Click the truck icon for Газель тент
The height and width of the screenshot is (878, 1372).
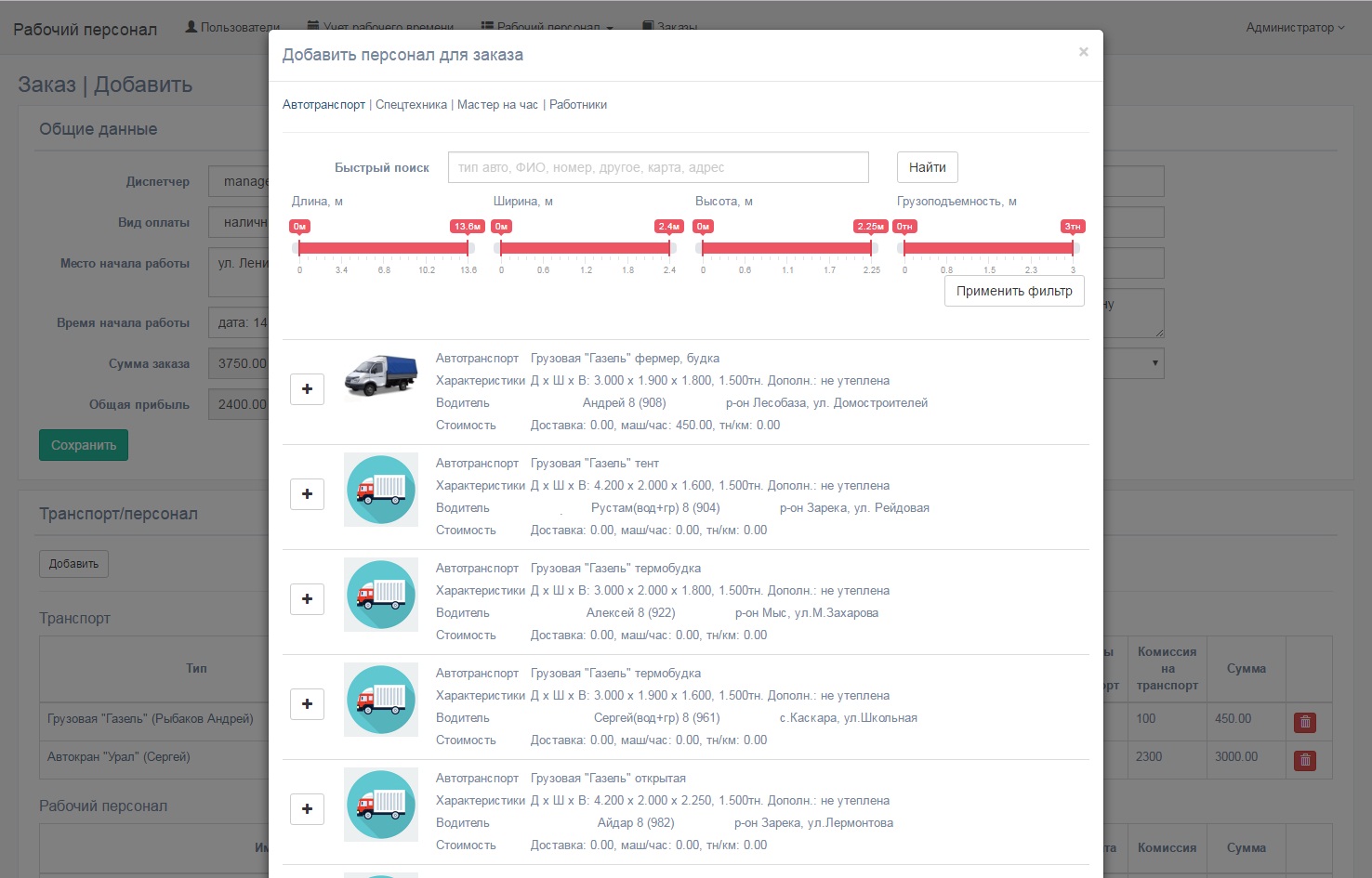pyautogui.click(x=381, y=490)
